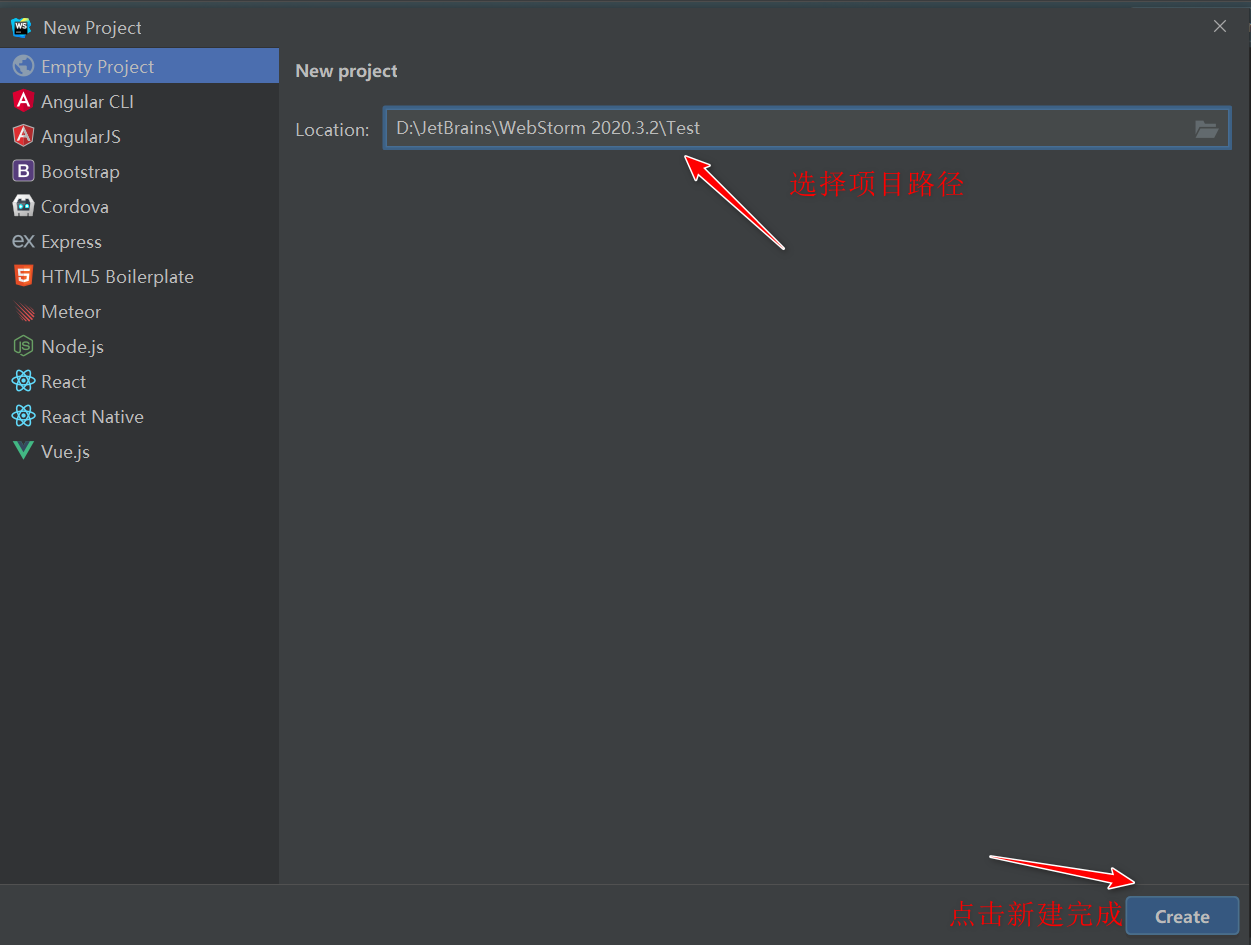
Task: Click the AngularJS icon in the sidebar
Action: [24, 136]
